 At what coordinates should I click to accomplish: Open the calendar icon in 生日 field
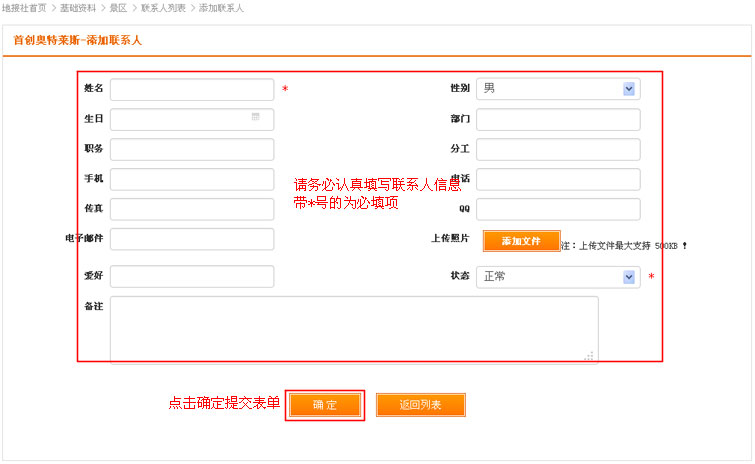[256, 118]
